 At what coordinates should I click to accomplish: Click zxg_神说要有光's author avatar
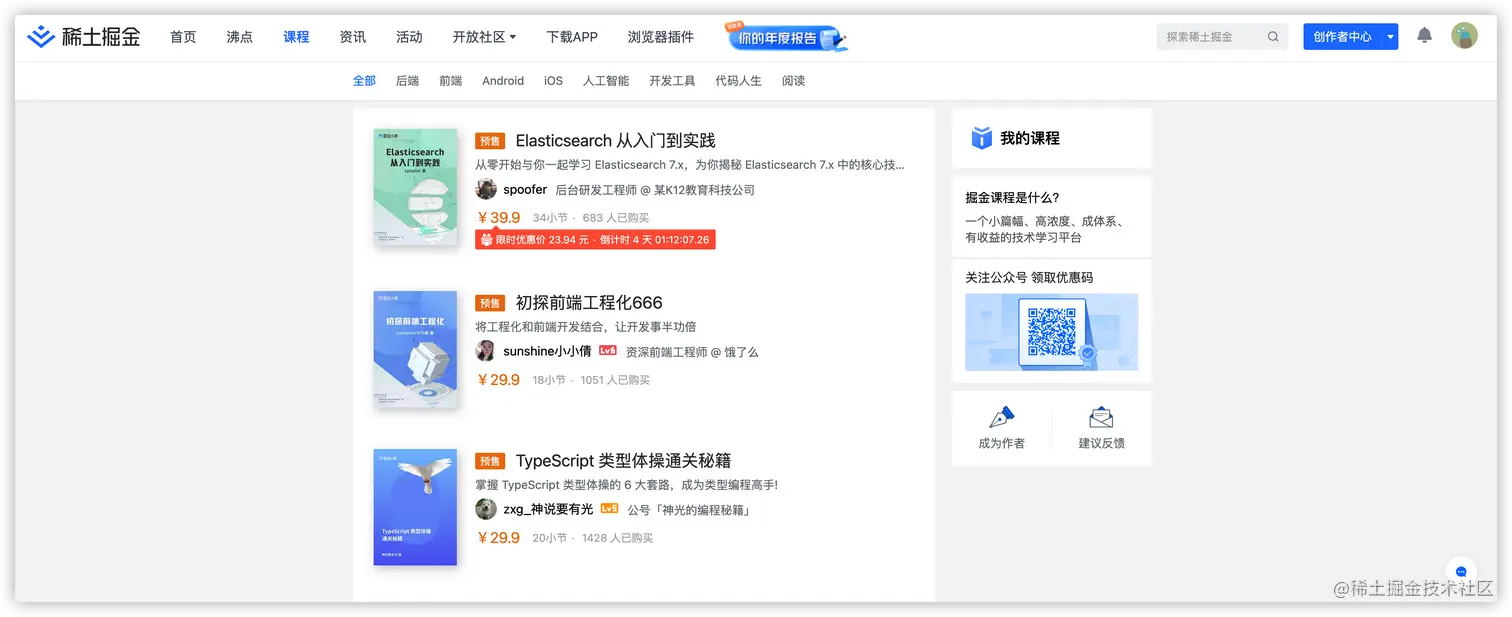(486, 509)
